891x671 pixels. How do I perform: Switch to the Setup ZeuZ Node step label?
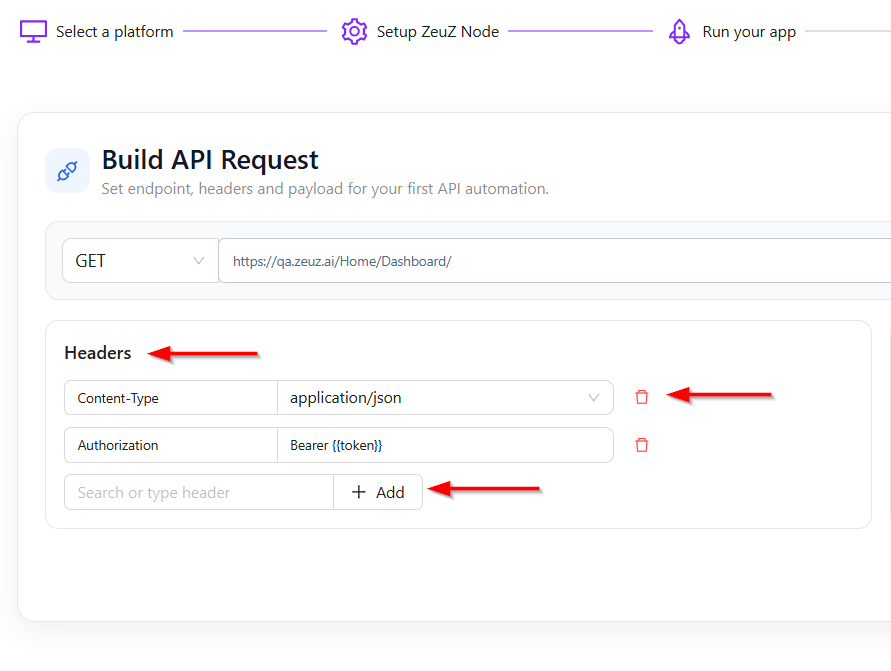click(x=437, y=32)
